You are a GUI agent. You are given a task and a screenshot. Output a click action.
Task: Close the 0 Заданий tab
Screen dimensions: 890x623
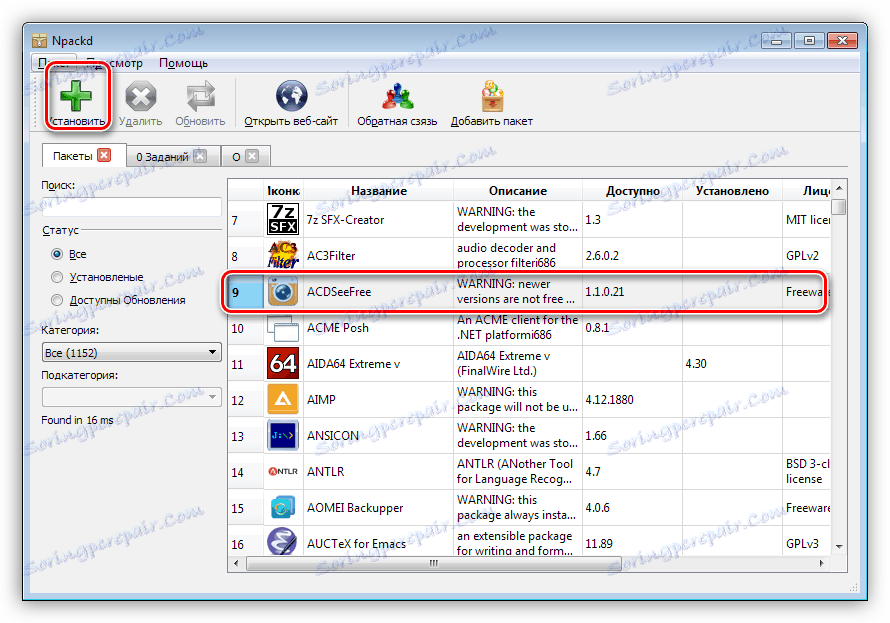[200, 156]
